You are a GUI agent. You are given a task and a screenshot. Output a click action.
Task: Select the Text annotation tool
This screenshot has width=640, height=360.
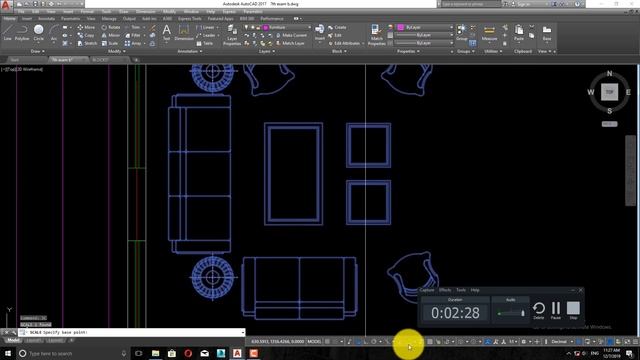click(x=167, y=33)
